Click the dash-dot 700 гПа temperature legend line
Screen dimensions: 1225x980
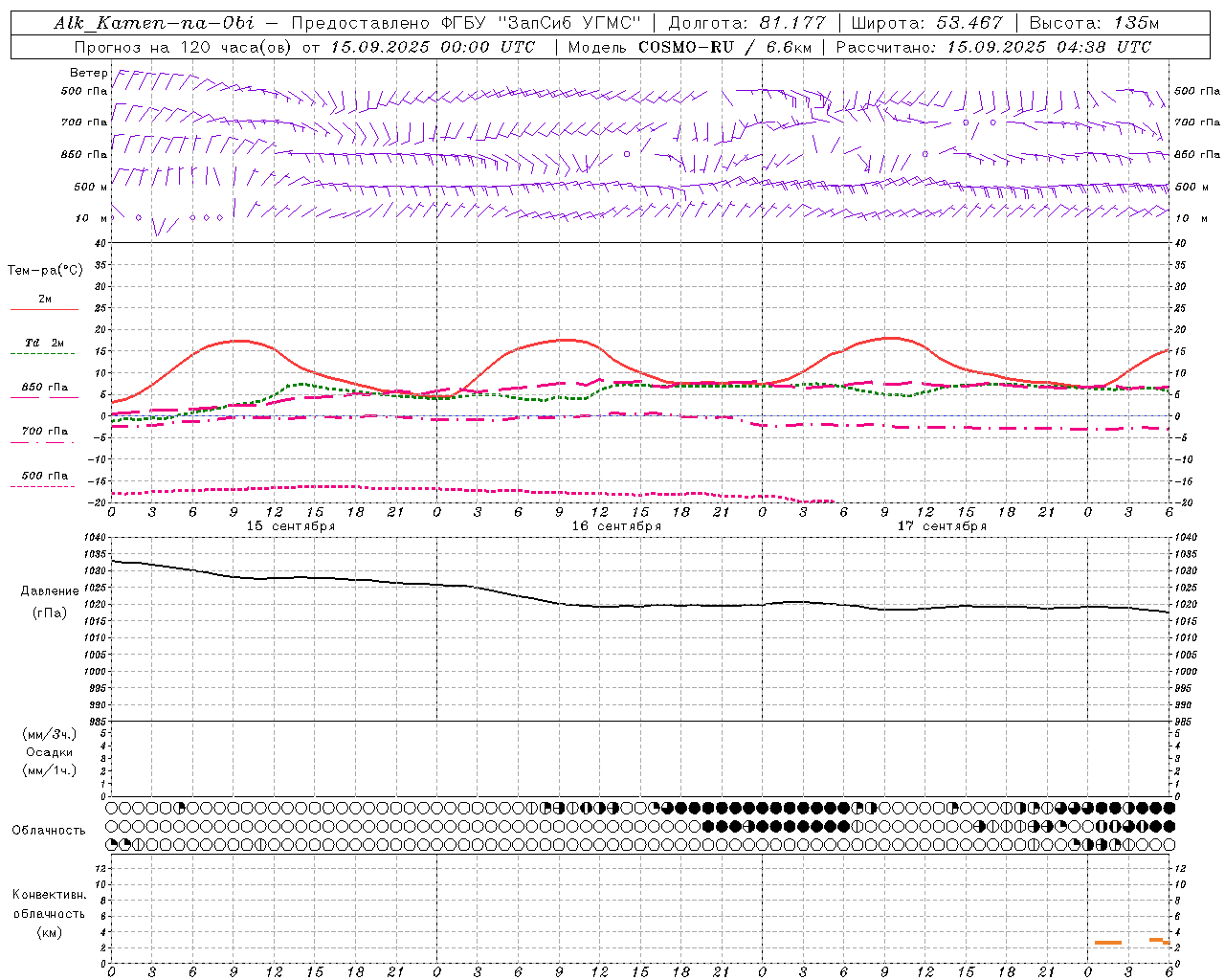[42, 442]
